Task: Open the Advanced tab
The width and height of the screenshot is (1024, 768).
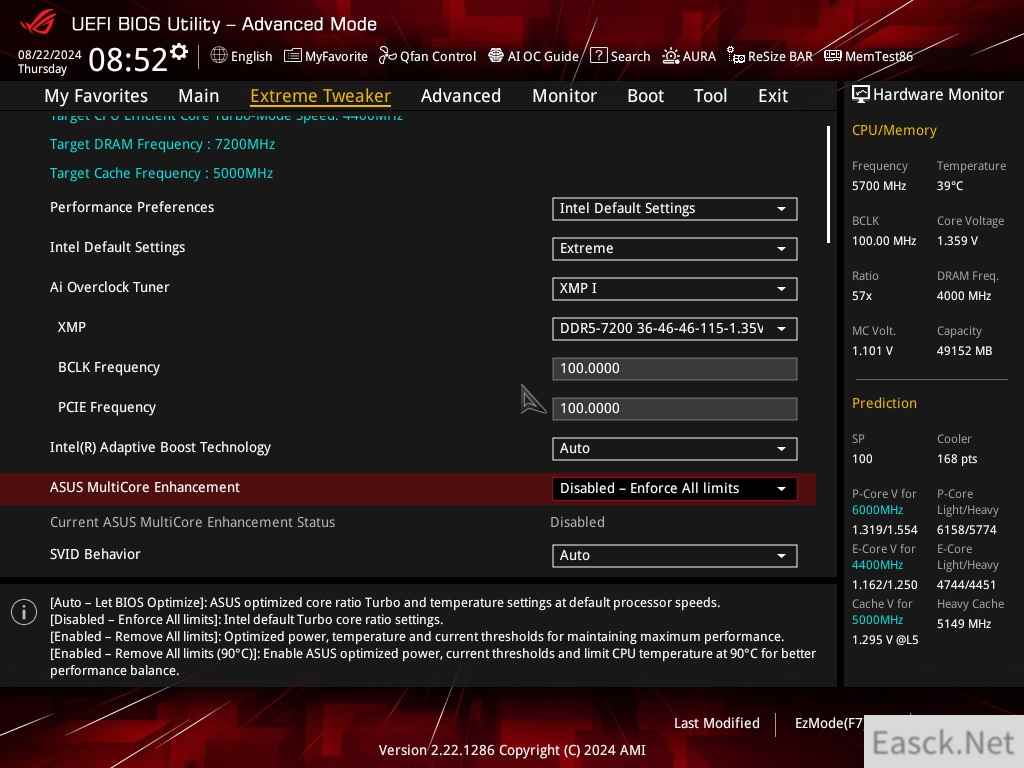Action: point(461,96)
